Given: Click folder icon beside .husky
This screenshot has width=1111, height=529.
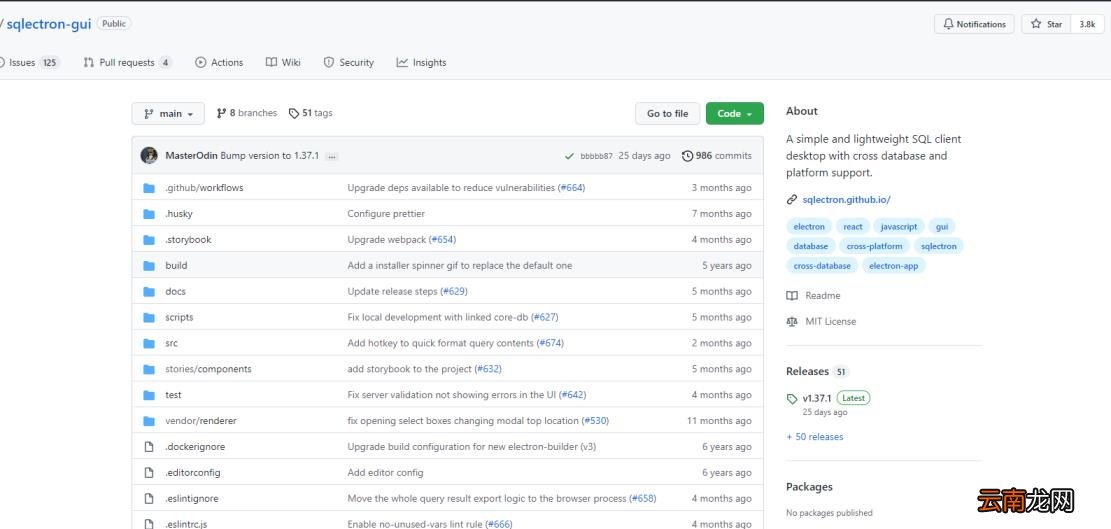Looking at the screenshot, I should coord(149,214).
